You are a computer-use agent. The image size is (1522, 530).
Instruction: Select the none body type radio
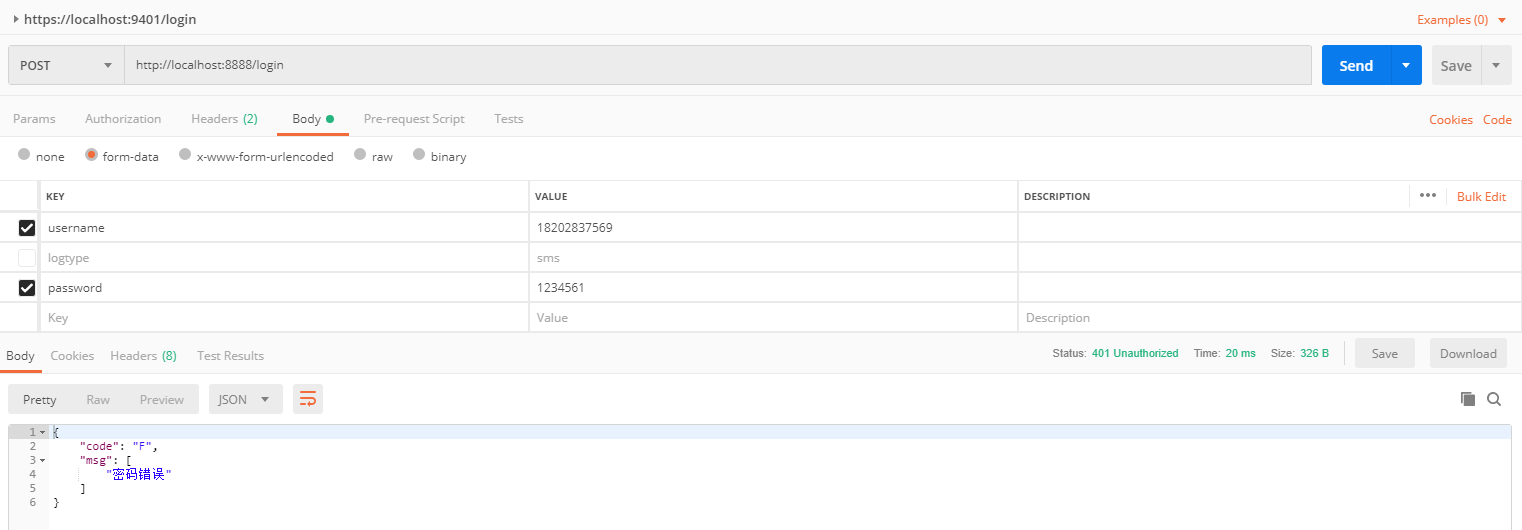click(24, 155)
